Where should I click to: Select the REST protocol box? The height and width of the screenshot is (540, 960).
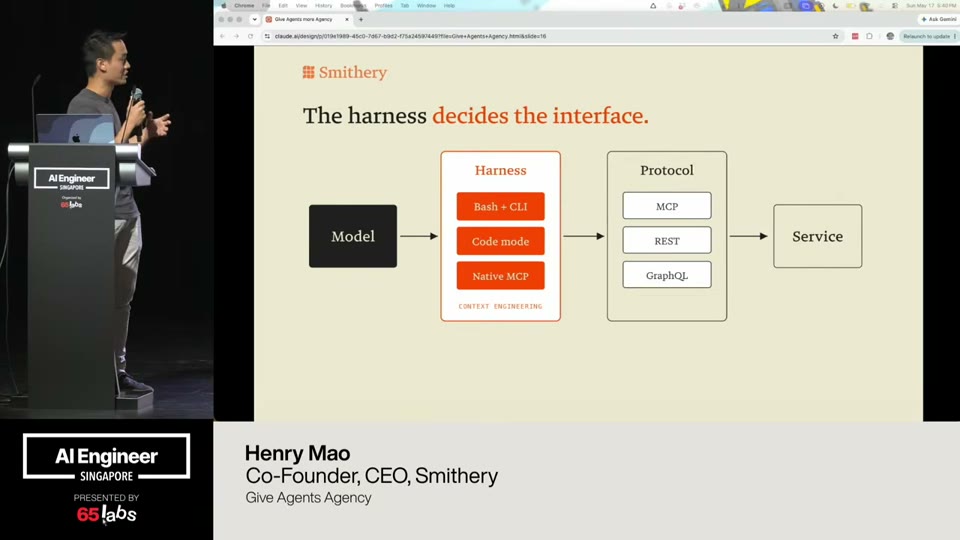pyautogui.click(x=667, y=241)
